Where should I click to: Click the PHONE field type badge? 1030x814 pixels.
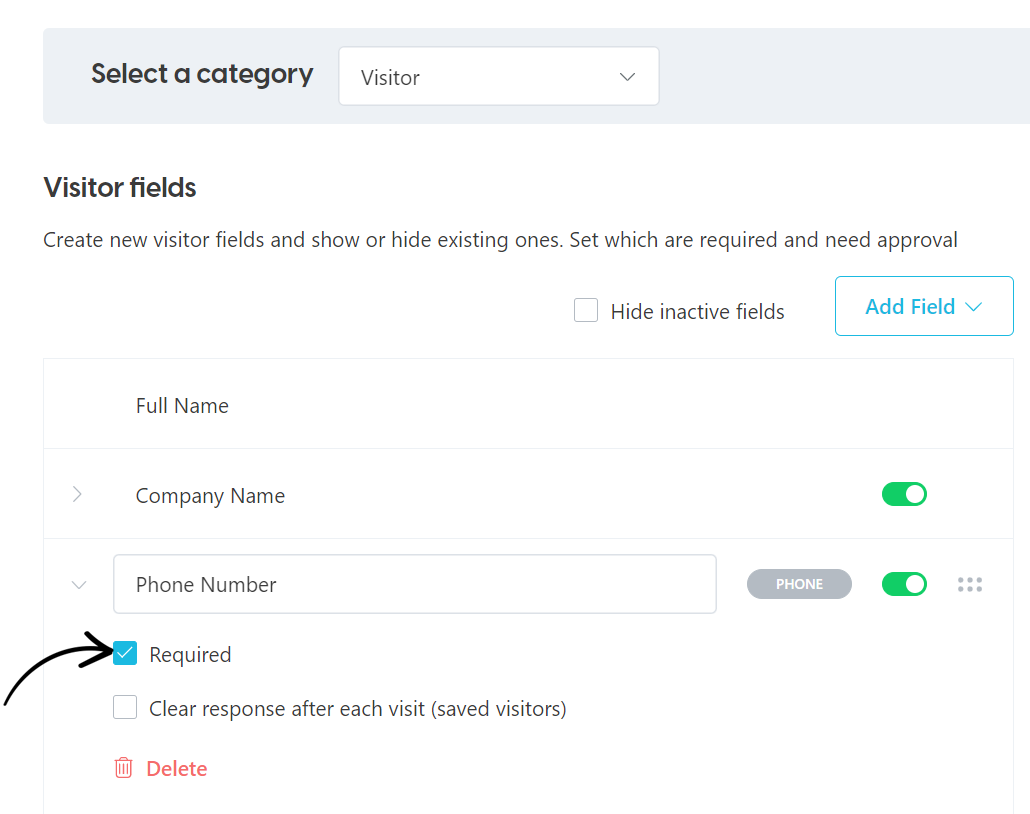click(x=799, y=583)
